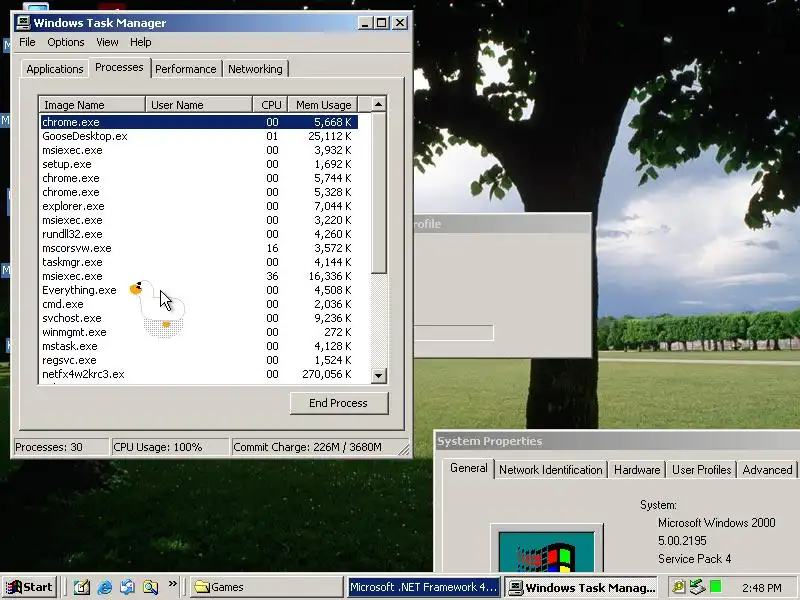Click the Windows Task Manager taskbar button
Image resolution: width=800 pixels, height=600 pixels.
(582, 588)
